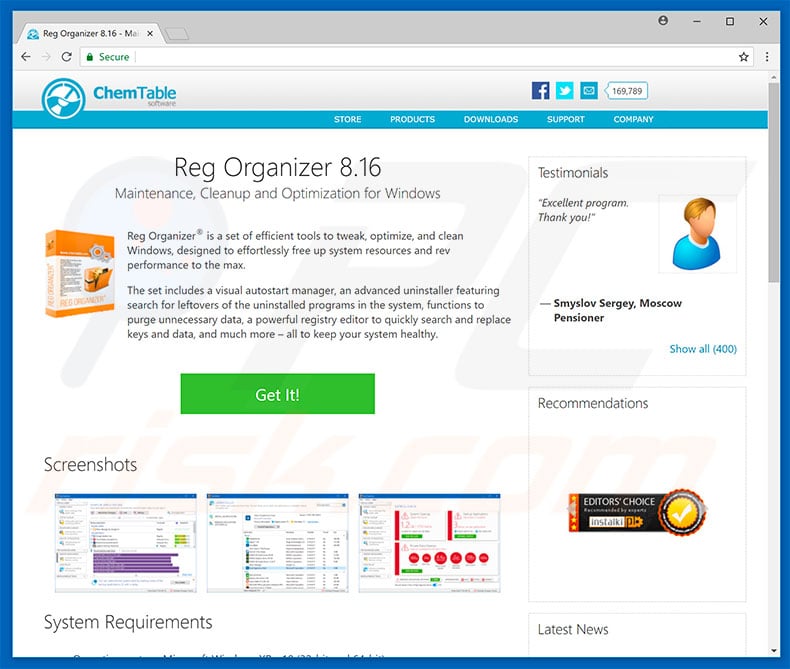The width and height of the screenshot is (790, 669).
Task: Click the Latest News heading
Action: pos(573,629)
